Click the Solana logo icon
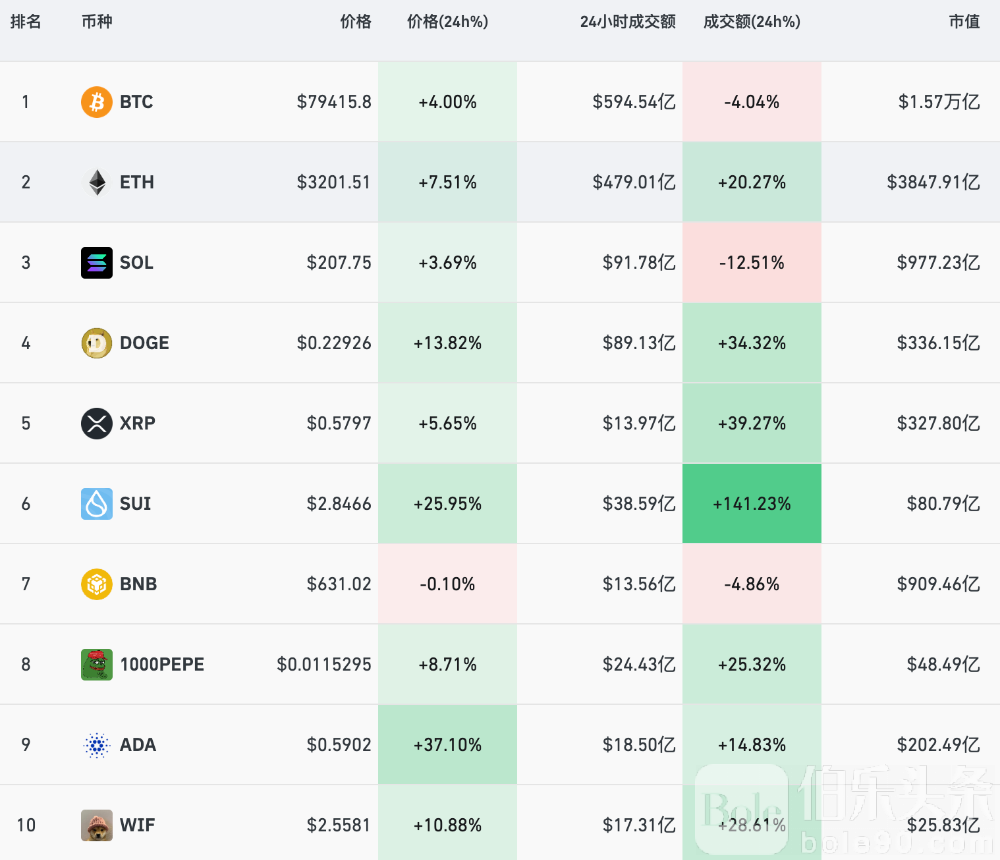Viewport: 1000px width, 860px height. (97, 263)
